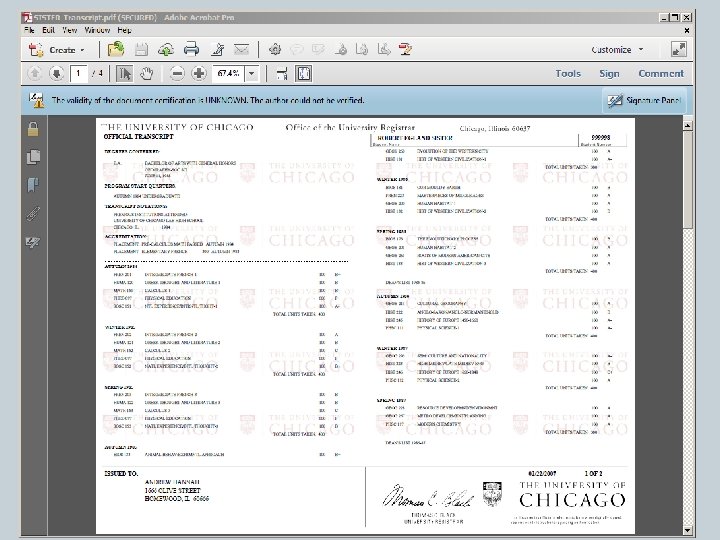Click the OFFICIAL TRANSCRIPT heading text
Screen dimensions: 720x540
tap(139, 136)
